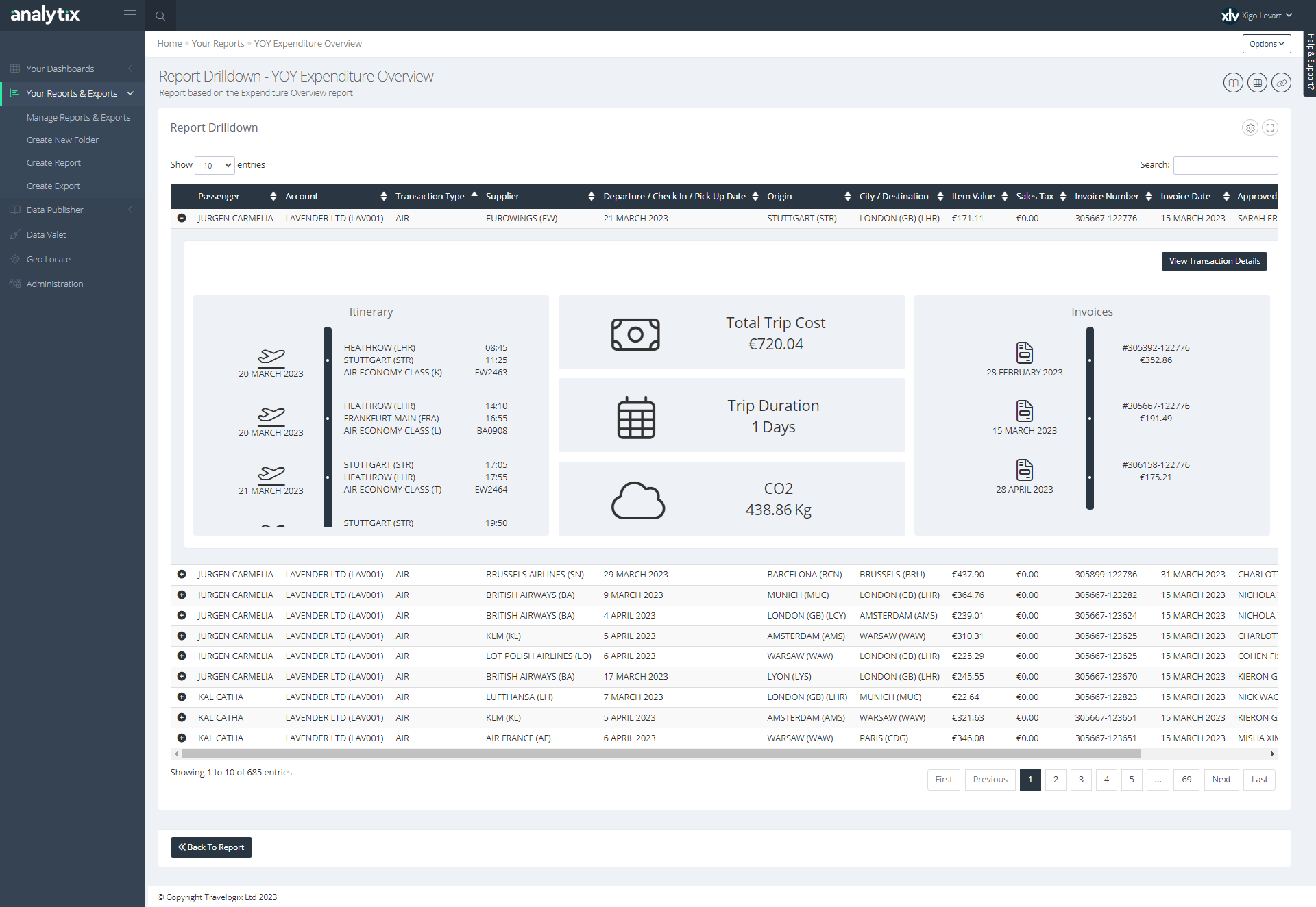Sort by Item Value column
Screen dimensions: 1316x907
[x=979, y=196]
